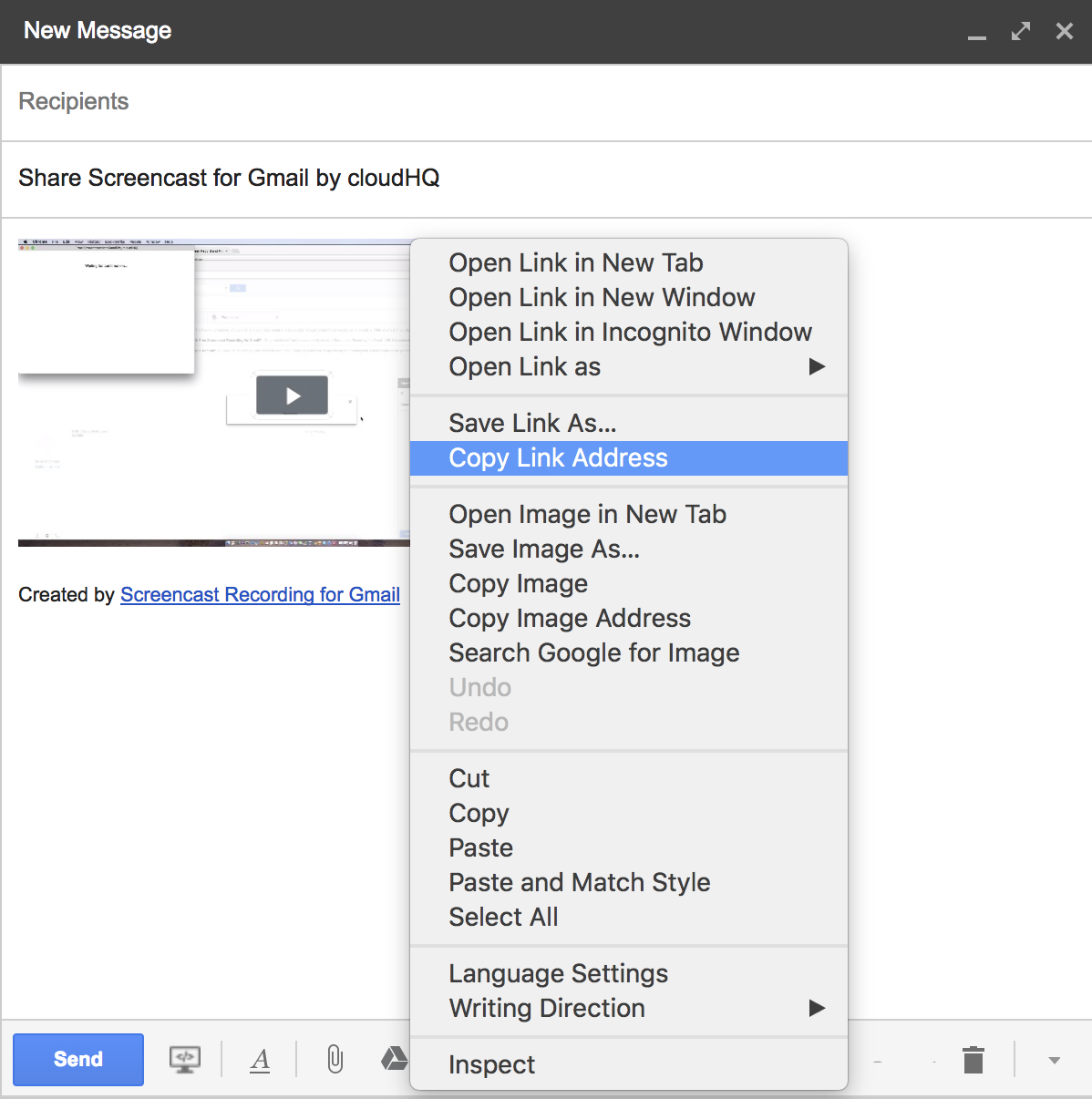Send the email
This screenshot has width=1092, height=1099.
click(77, 1059)
